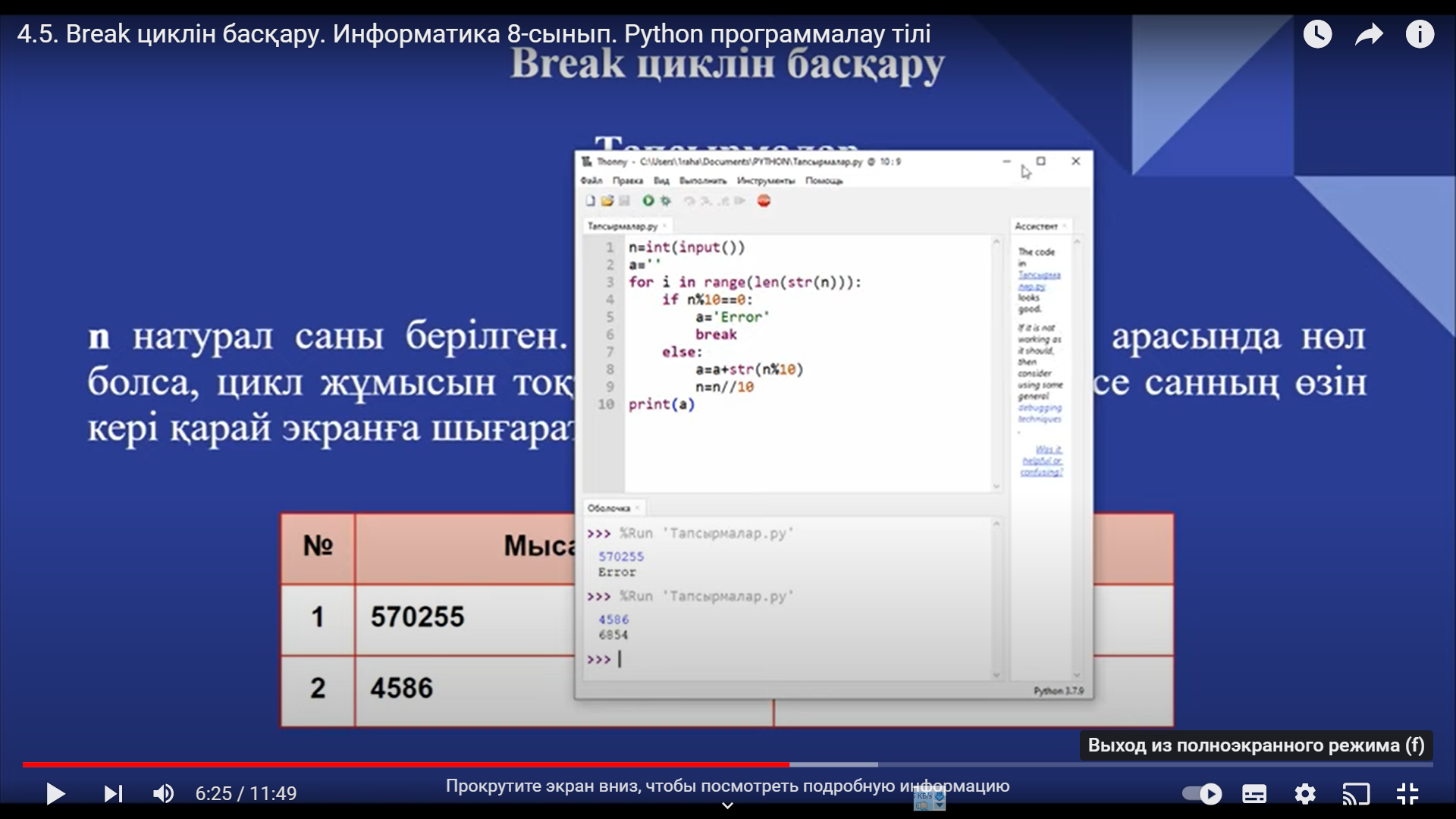Toggle subtitles on the video
Image resolution: width=1456 pixels, height=819 pixels.
click(x=1254, y=793)
